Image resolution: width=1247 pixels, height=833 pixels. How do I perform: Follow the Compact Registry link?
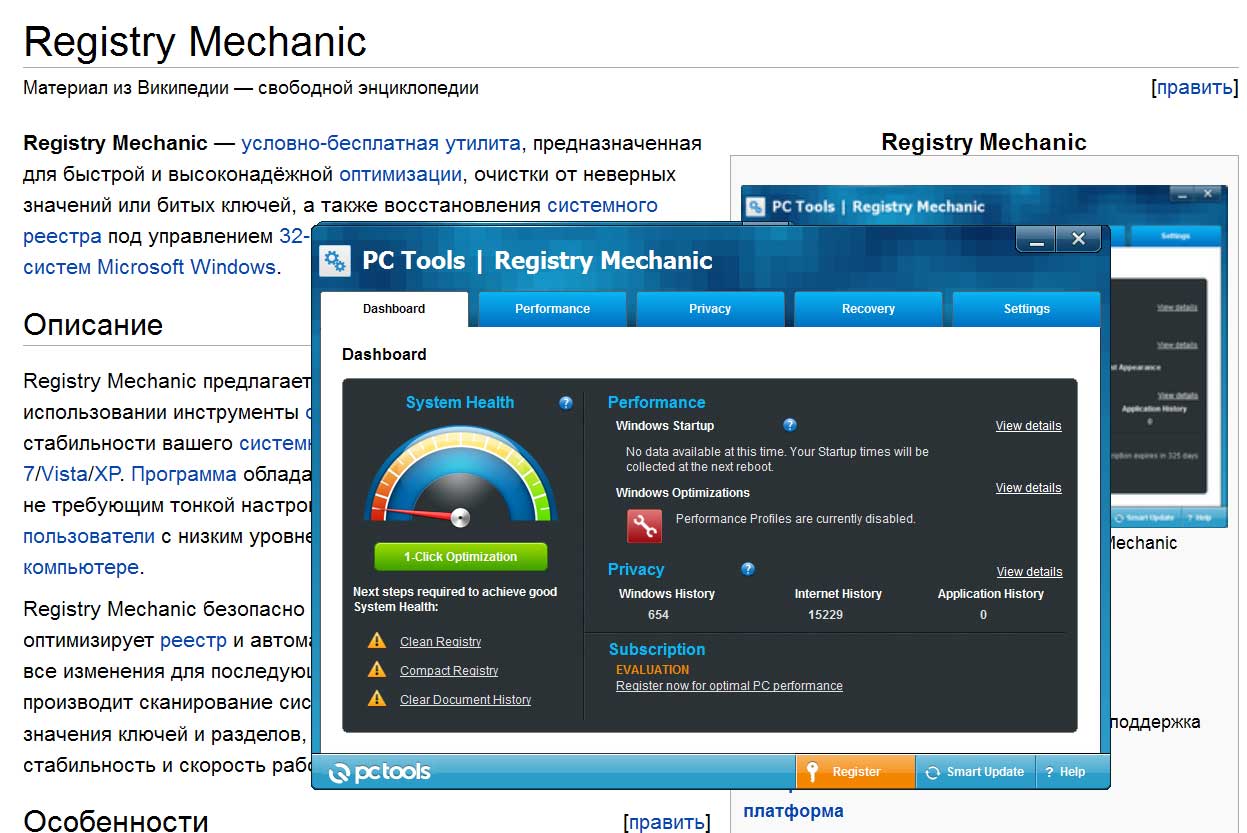[449, 671]
